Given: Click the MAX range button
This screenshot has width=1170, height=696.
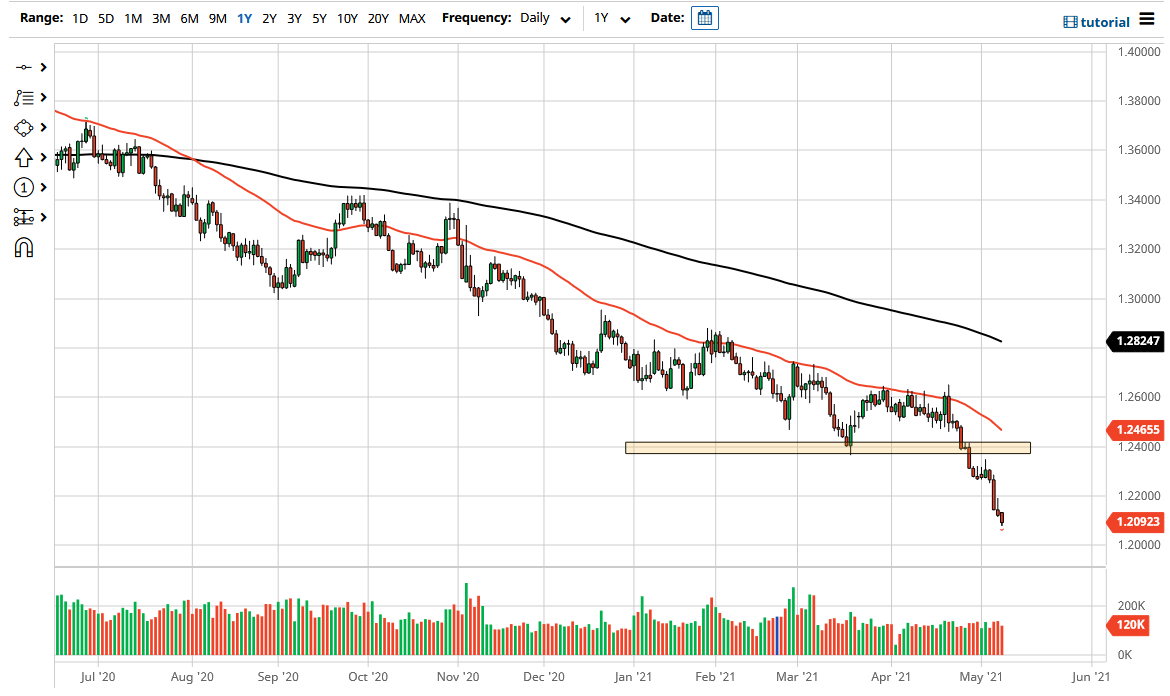Looking at the screenshot, I should [x=412, y=18].
